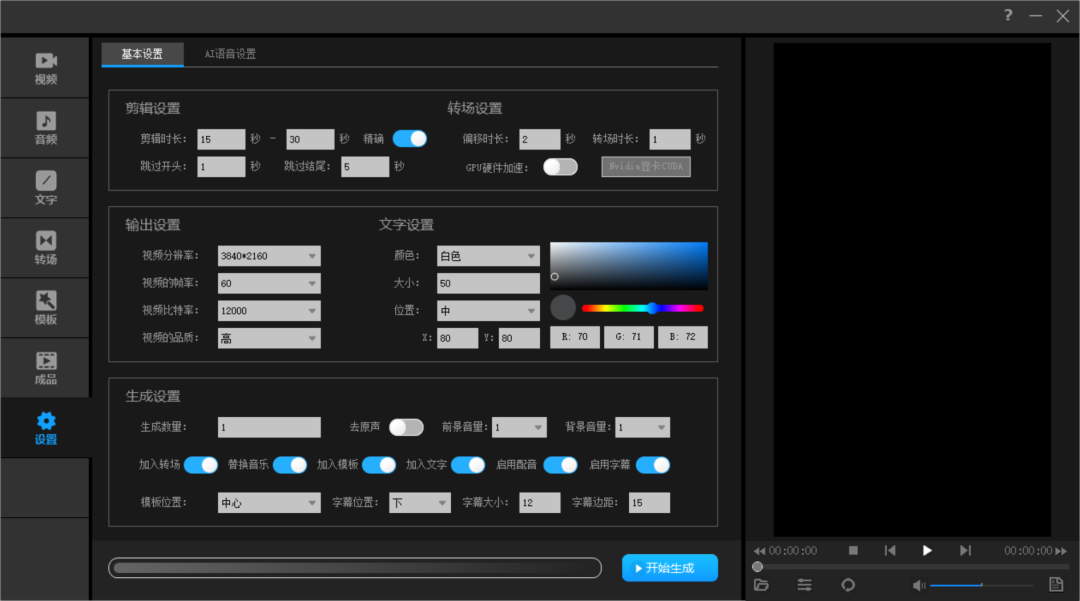Click the loop/refresh icon below player
This screenshot has width=1080, height=601.
click(848, 584)
